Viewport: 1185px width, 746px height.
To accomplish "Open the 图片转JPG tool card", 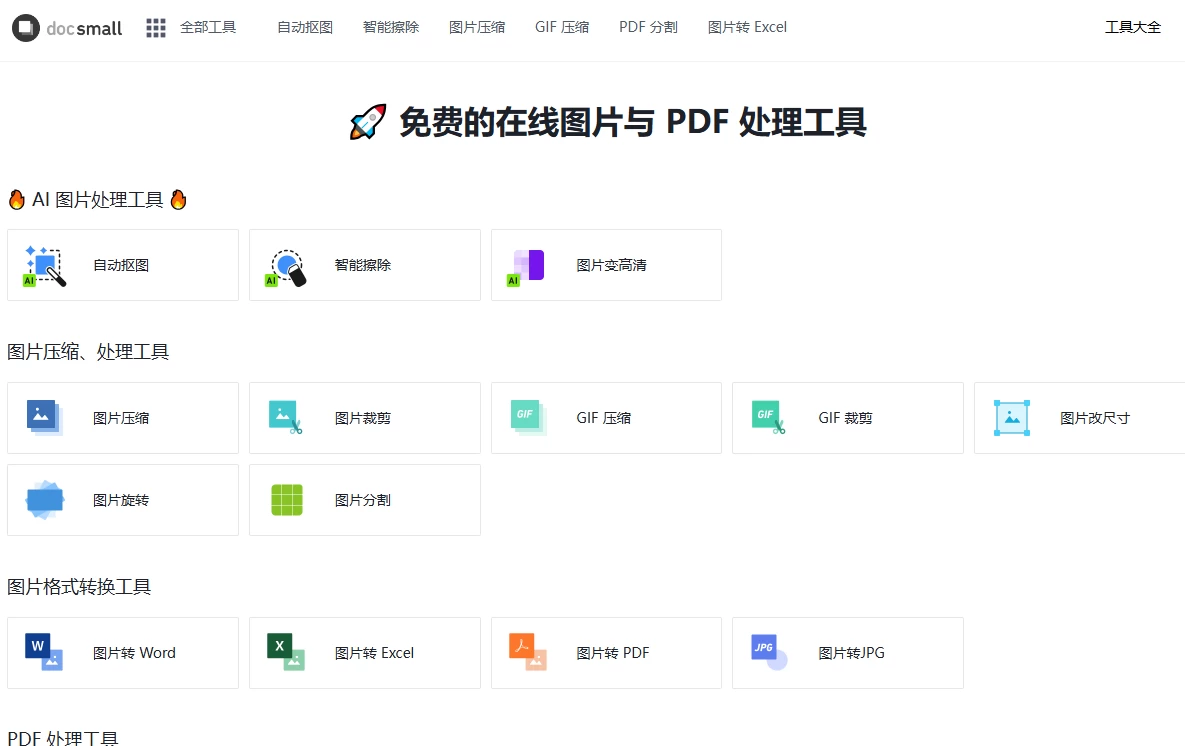I will (847, 653).
